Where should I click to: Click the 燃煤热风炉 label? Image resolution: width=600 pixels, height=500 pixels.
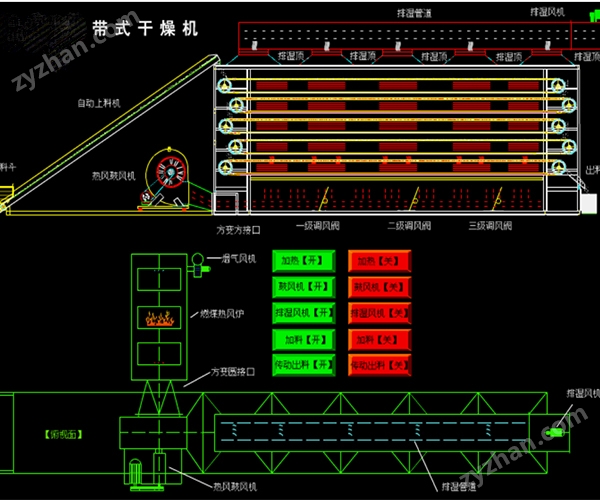(222, 314)
